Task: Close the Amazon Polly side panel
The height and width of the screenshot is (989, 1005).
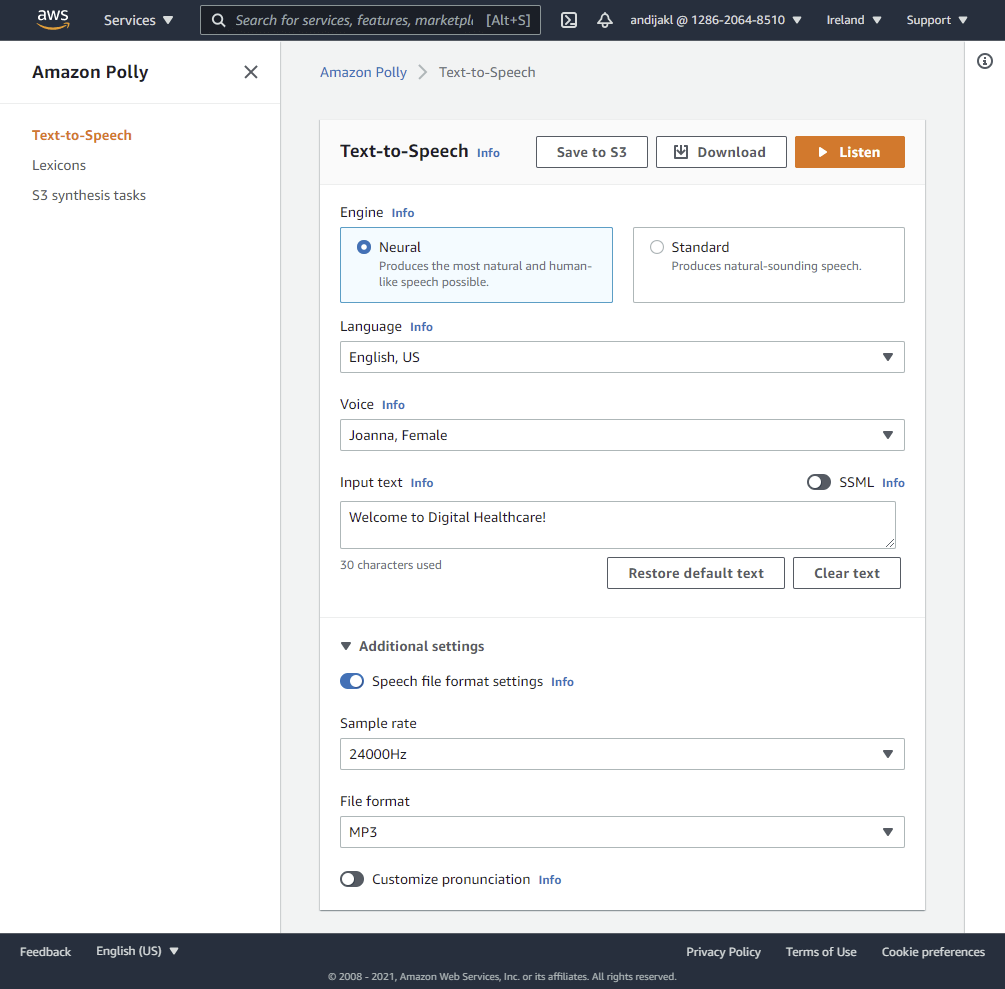Action: pos(251,72)
